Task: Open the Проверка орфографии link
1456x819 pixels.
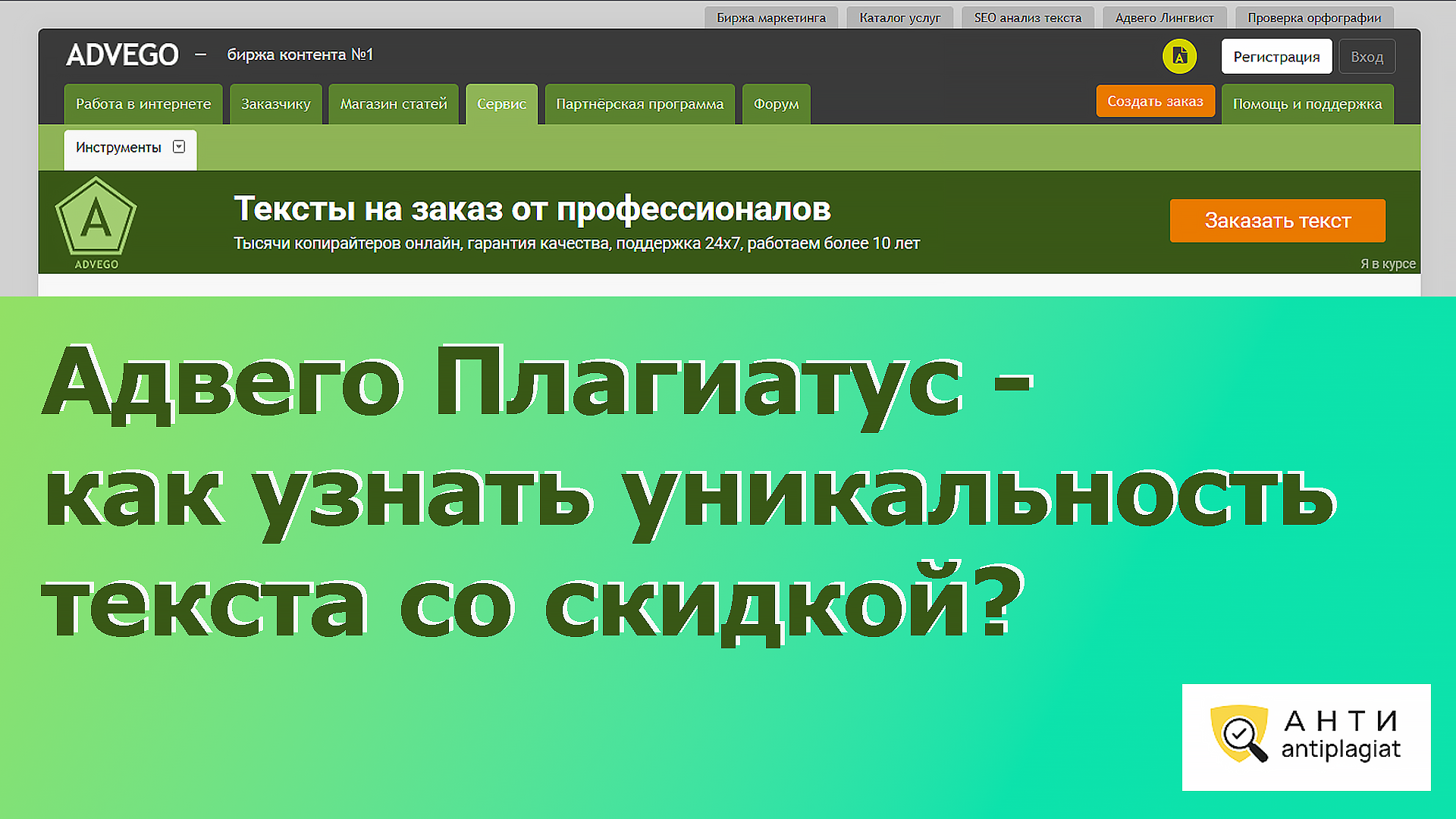Action: tap(1315, 17)
